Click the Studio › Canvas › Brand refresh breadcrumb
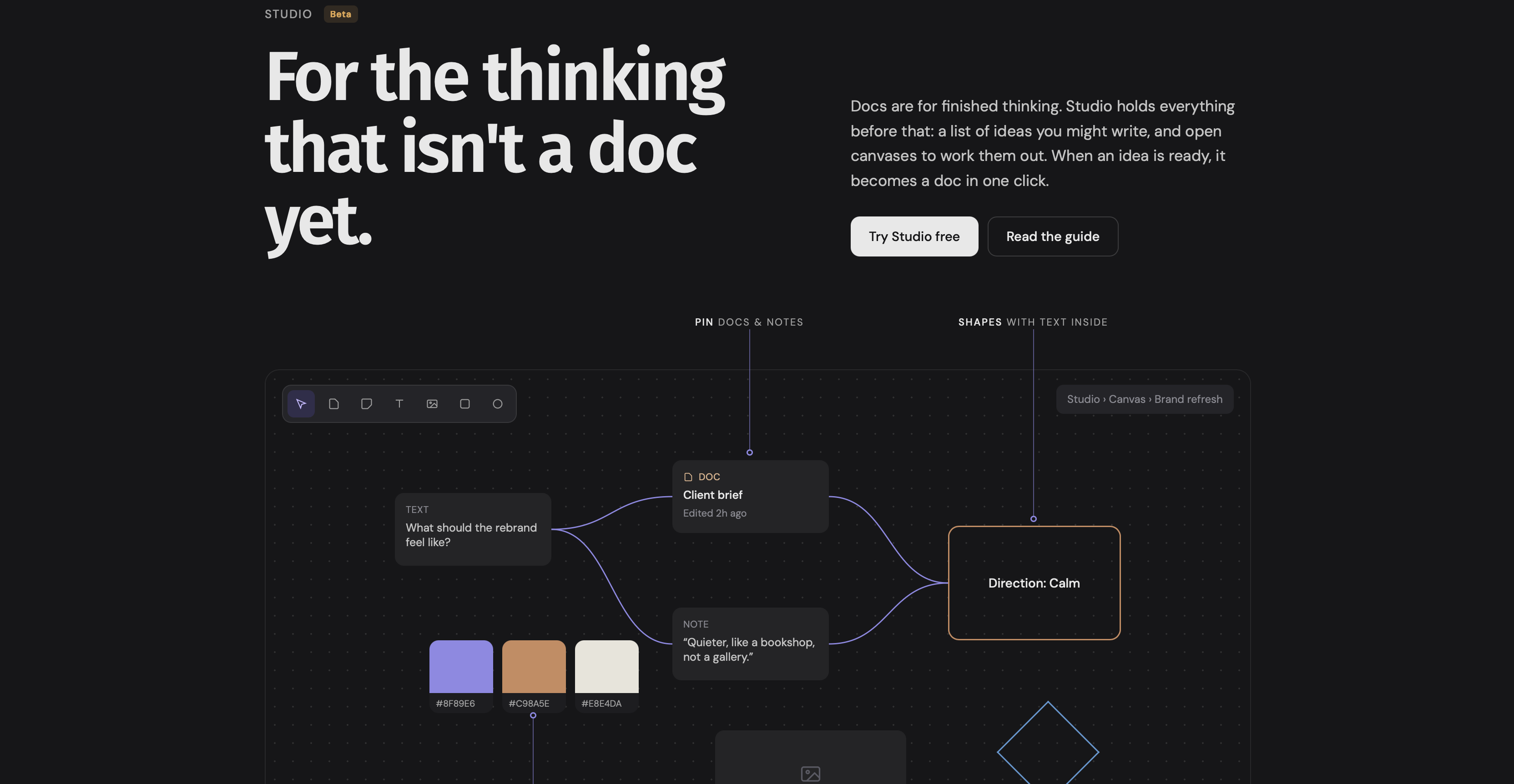The width and height of the screenshot is (1514, 784). (x=1144, y=399)
